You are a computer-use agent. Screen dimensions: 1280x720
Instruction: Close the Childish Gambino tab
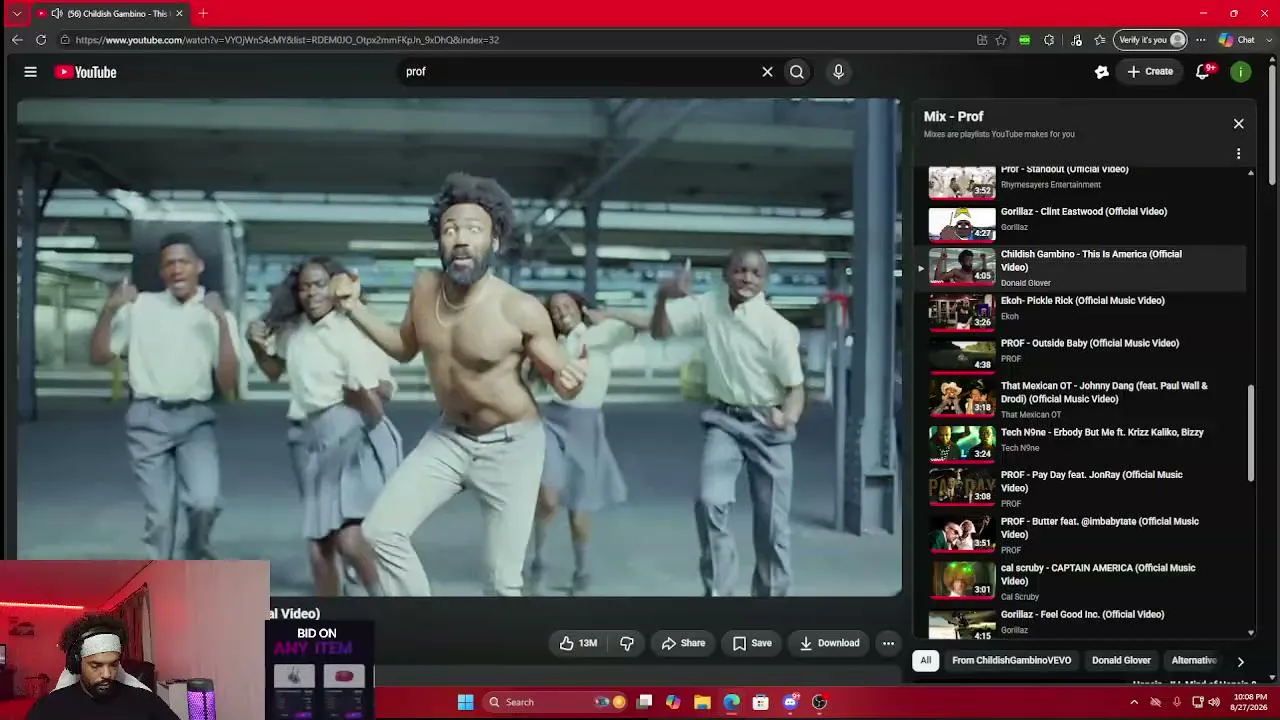pyautogui.click(x=179, y=13)
